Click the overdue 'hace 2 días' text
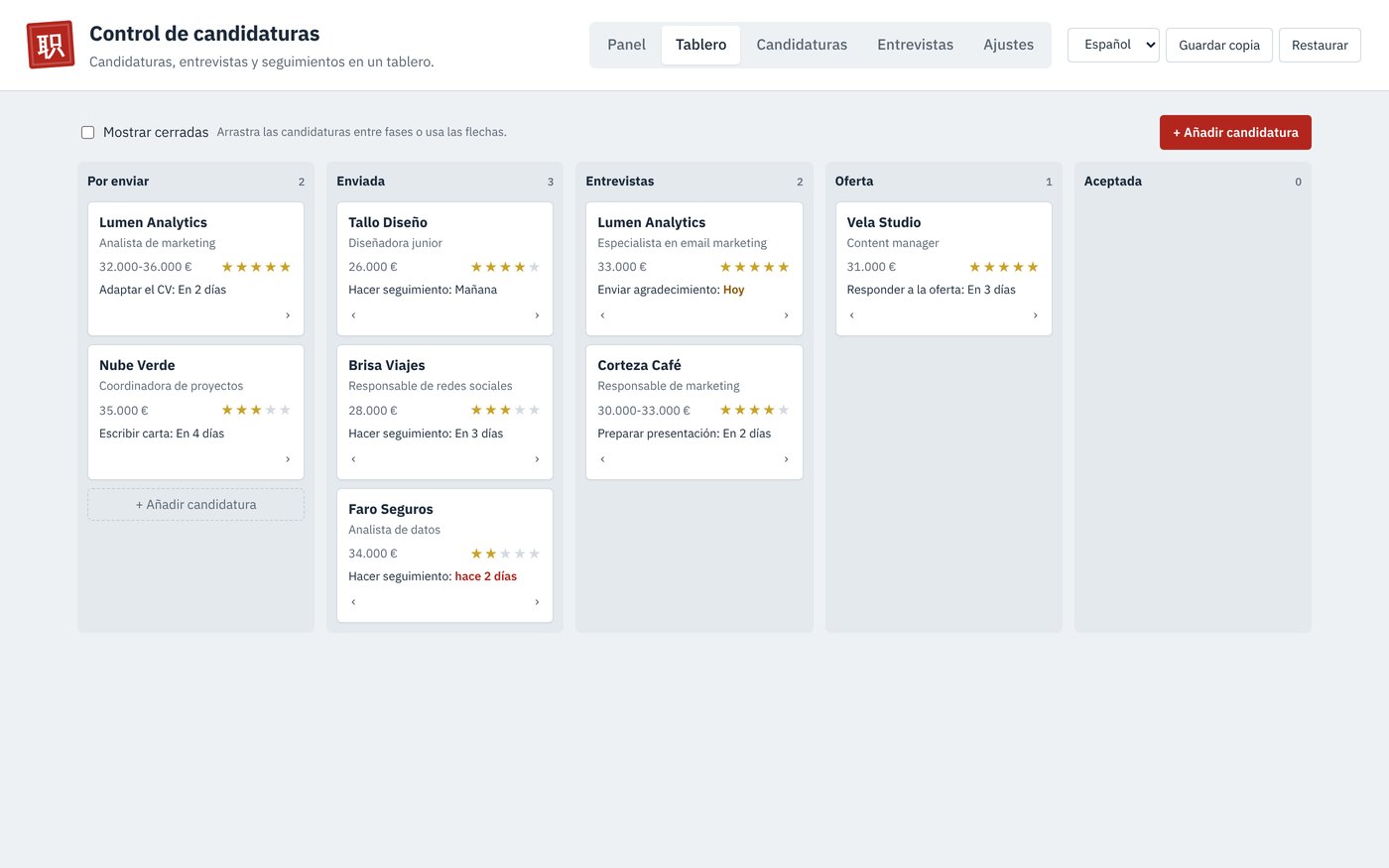This screenshot has width=1389, height=868. 486,576
